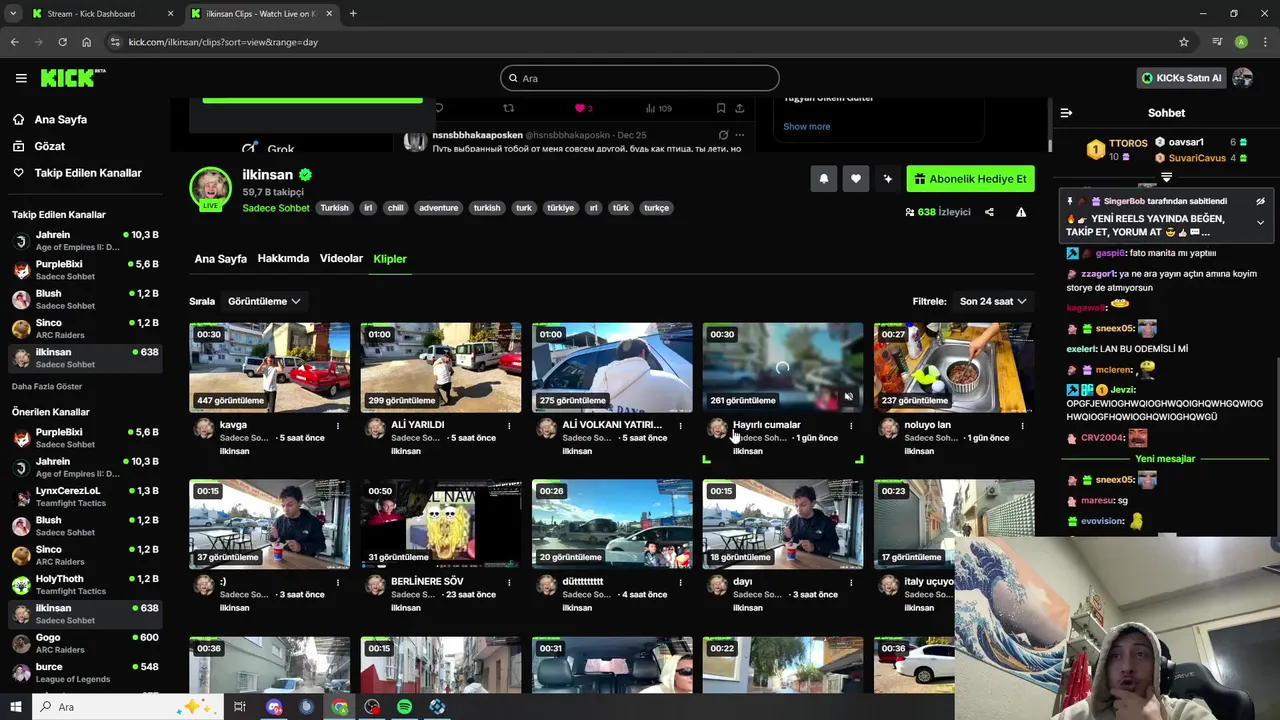Open new browser tab with plus
Viewport: 1280px width, 720px height.
(x=353, y=14)
